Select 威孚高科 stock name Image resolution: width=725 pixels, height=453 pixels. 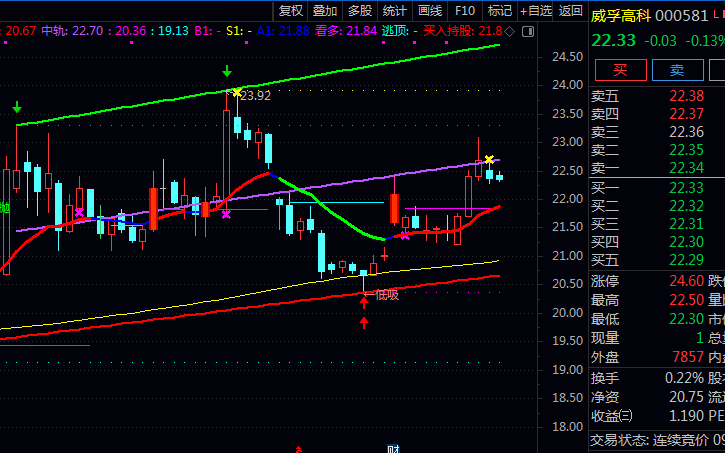(x=621, y=16)
